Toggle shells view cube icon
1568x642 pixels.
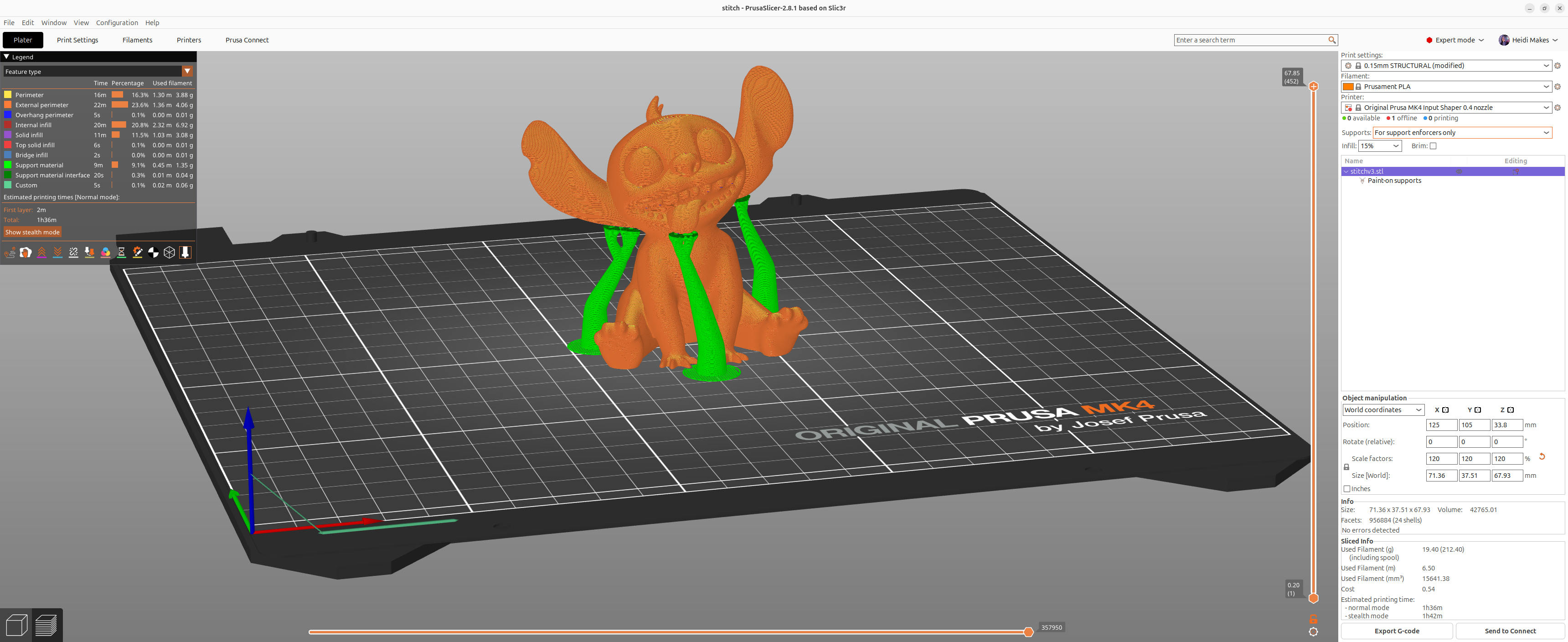point(169,252)
